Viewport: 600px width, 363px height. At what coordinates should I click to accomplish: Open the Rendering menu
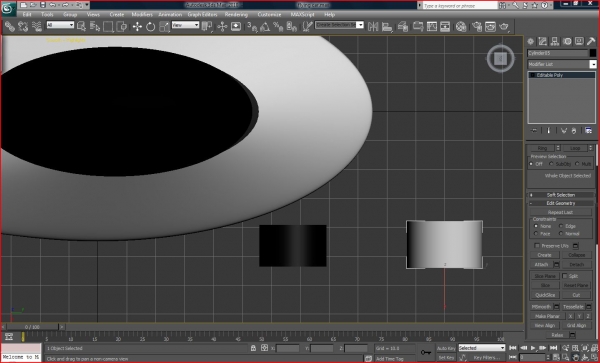(x=236, y=15)
